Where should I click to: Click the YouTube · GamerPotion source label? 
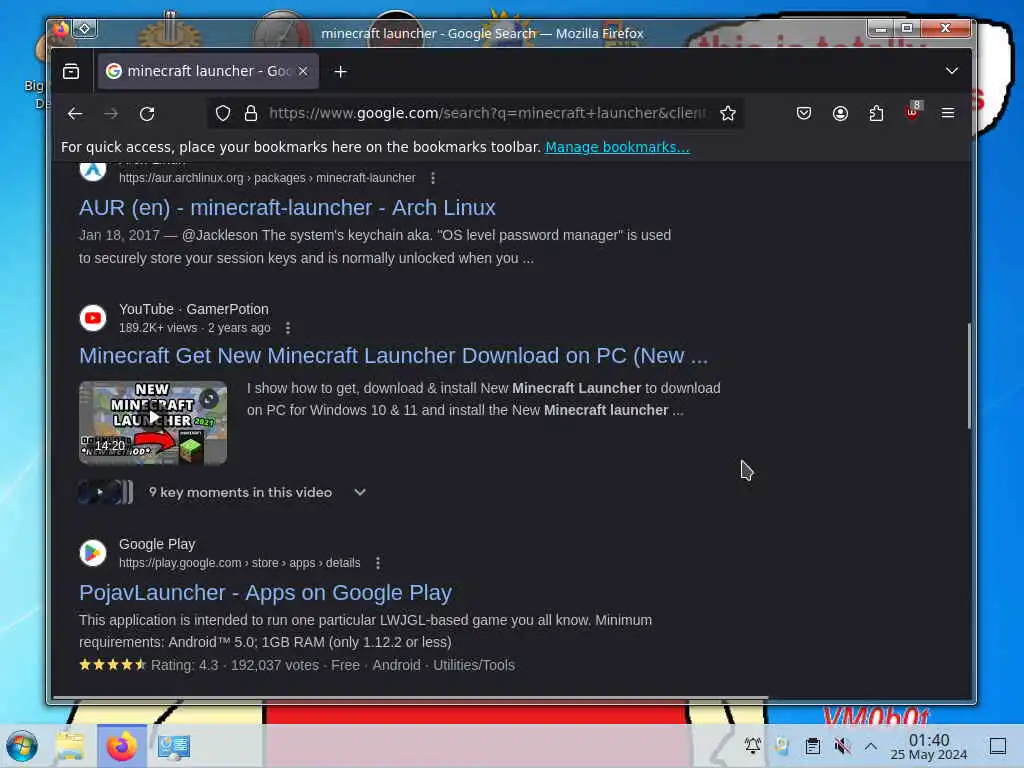(193, 310)
